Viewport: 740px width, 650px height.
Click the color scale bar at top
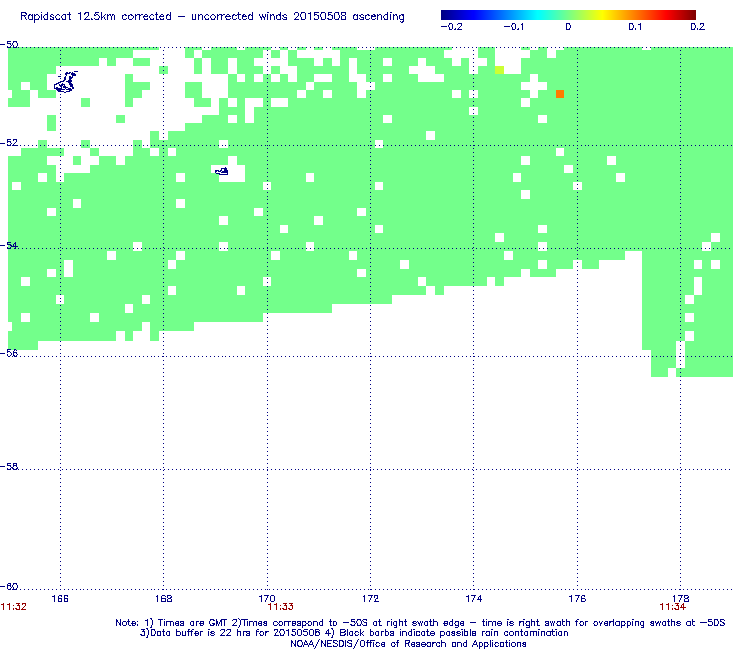(568, 15)
